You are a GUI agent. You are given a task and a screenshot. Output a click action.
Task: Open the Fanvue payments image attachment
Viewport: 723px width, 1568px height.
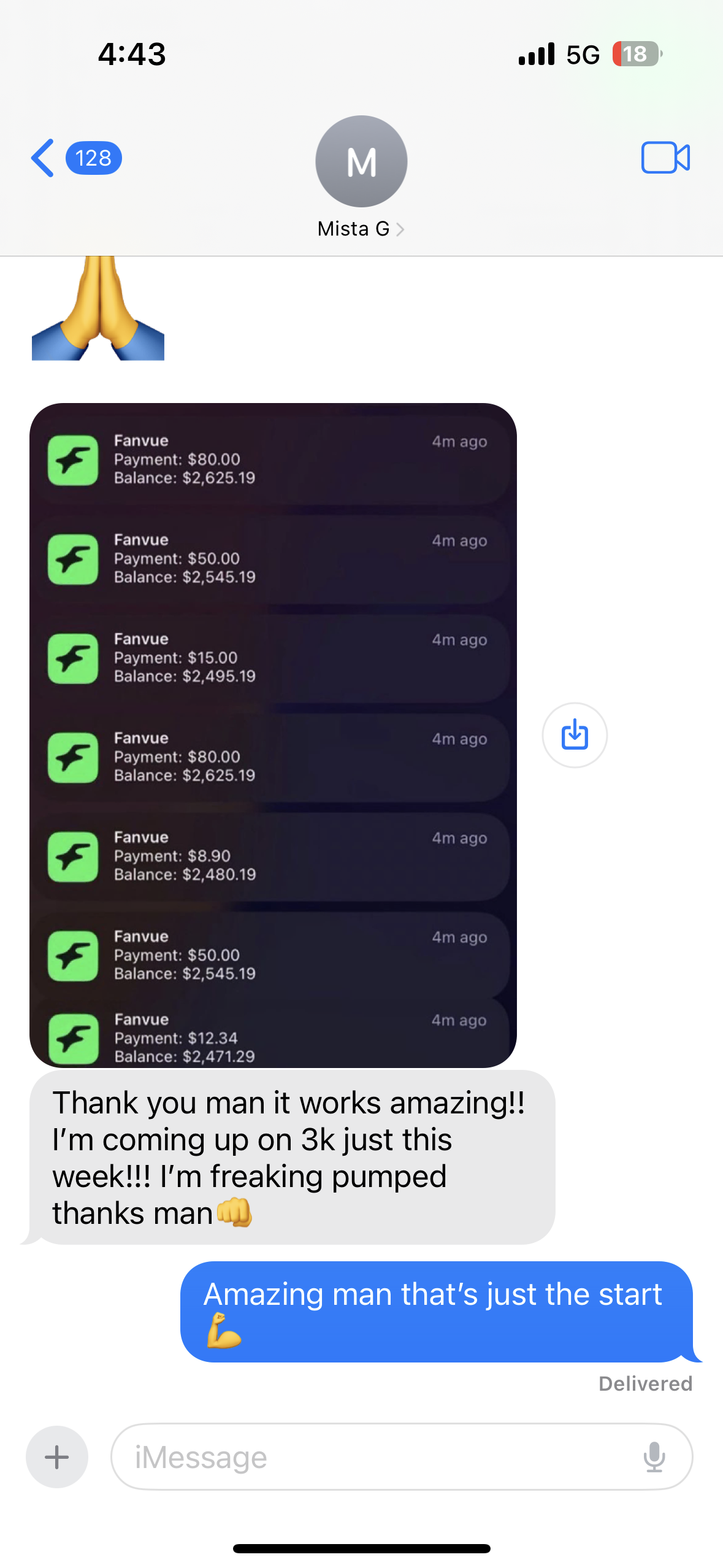click(x=273, y=735)
